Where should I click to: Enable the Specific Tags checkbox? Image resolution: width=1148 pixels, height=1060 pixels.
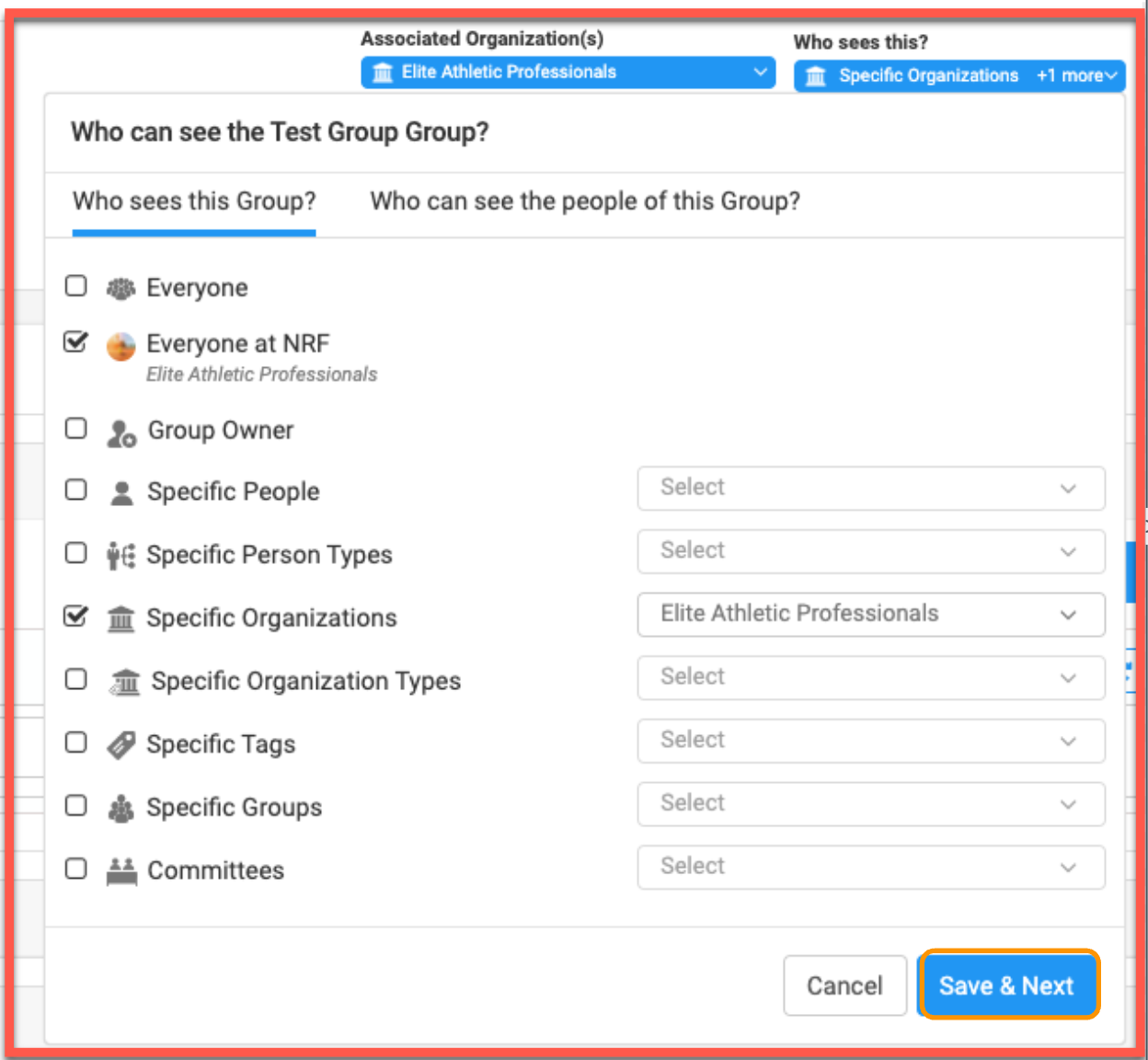point(75,742)
